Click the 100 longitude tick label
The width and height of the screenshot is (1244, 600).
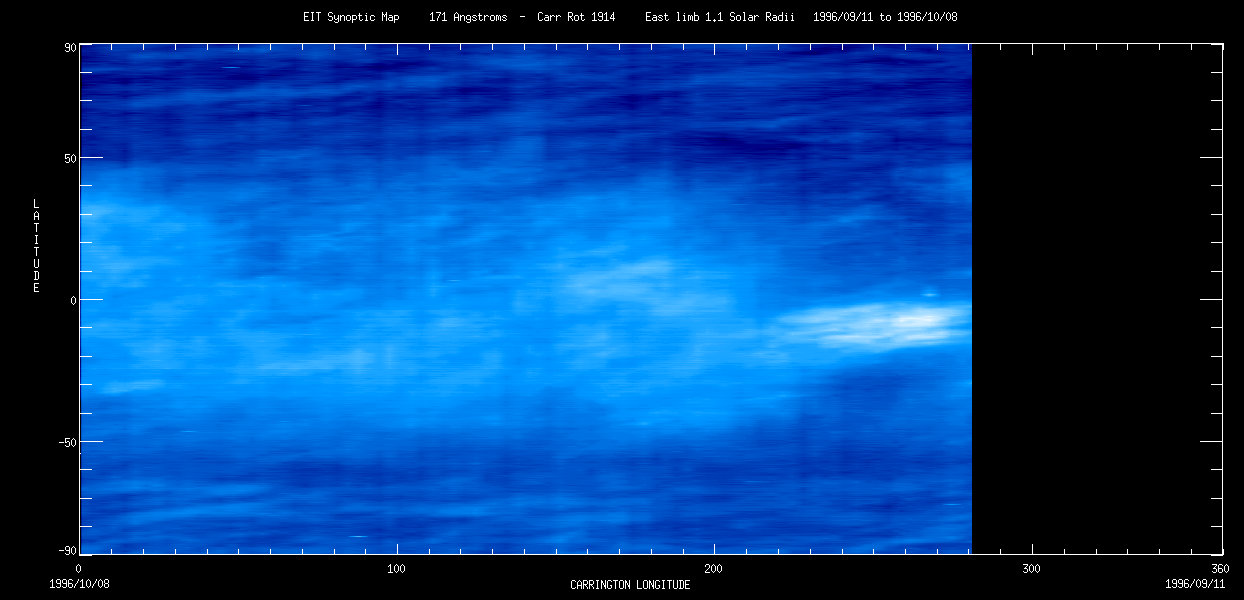point(397,569)
